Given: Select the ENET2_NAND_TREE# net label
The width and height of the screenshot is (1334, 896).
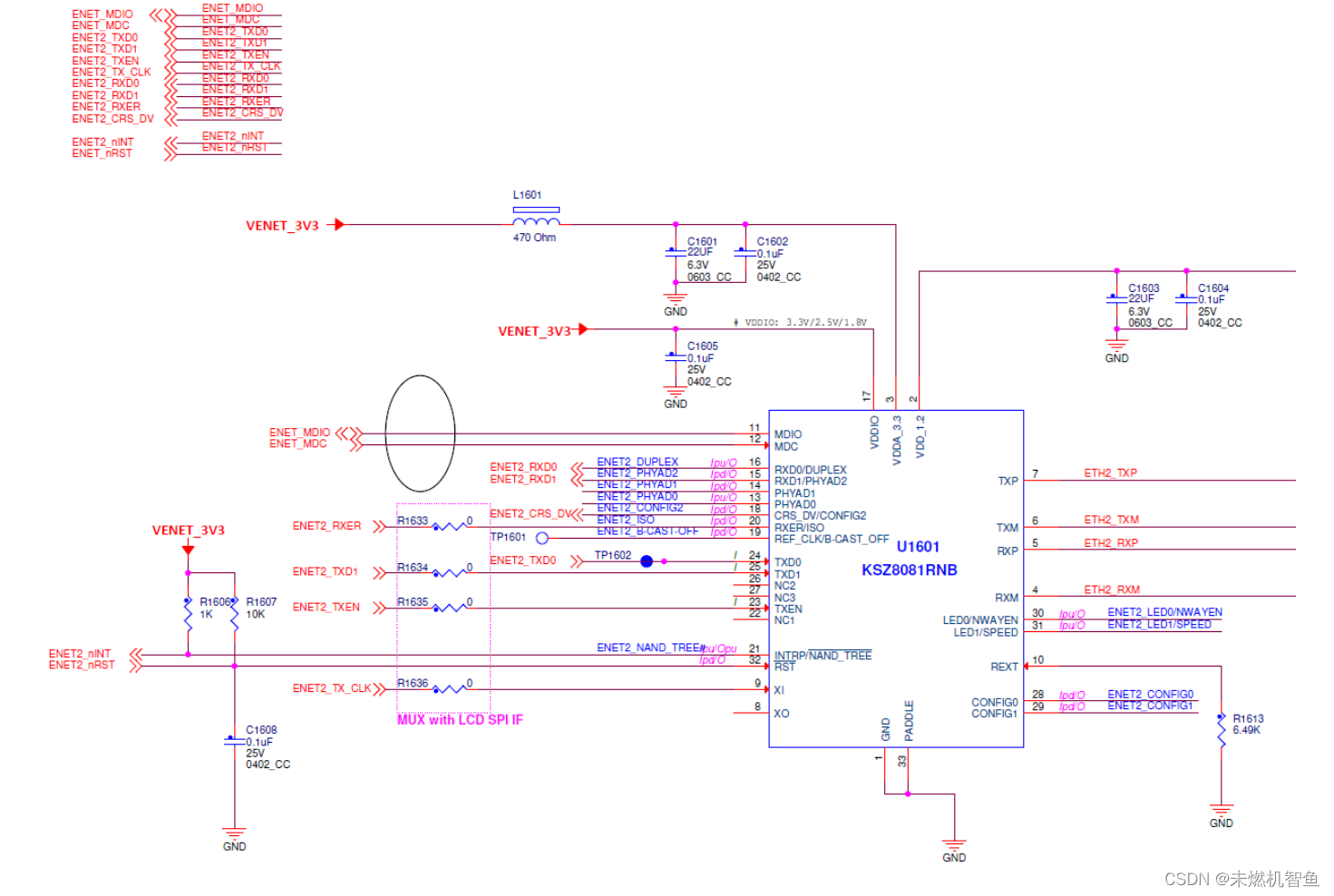Looking at the screenshot, I should (651, 648).
